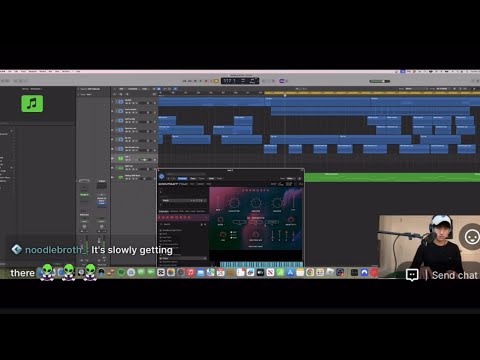Image resolution: width=480 pixels, height=360 pixels.
Task: Click the red record button
Action: tap(206, 81)
